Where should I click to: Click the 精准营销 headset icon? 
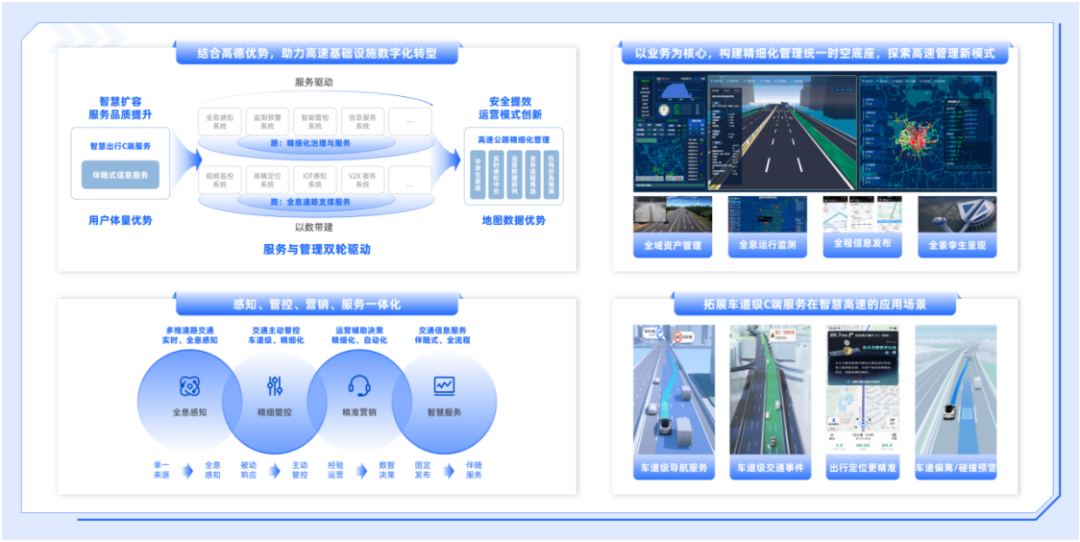(359, 386)
